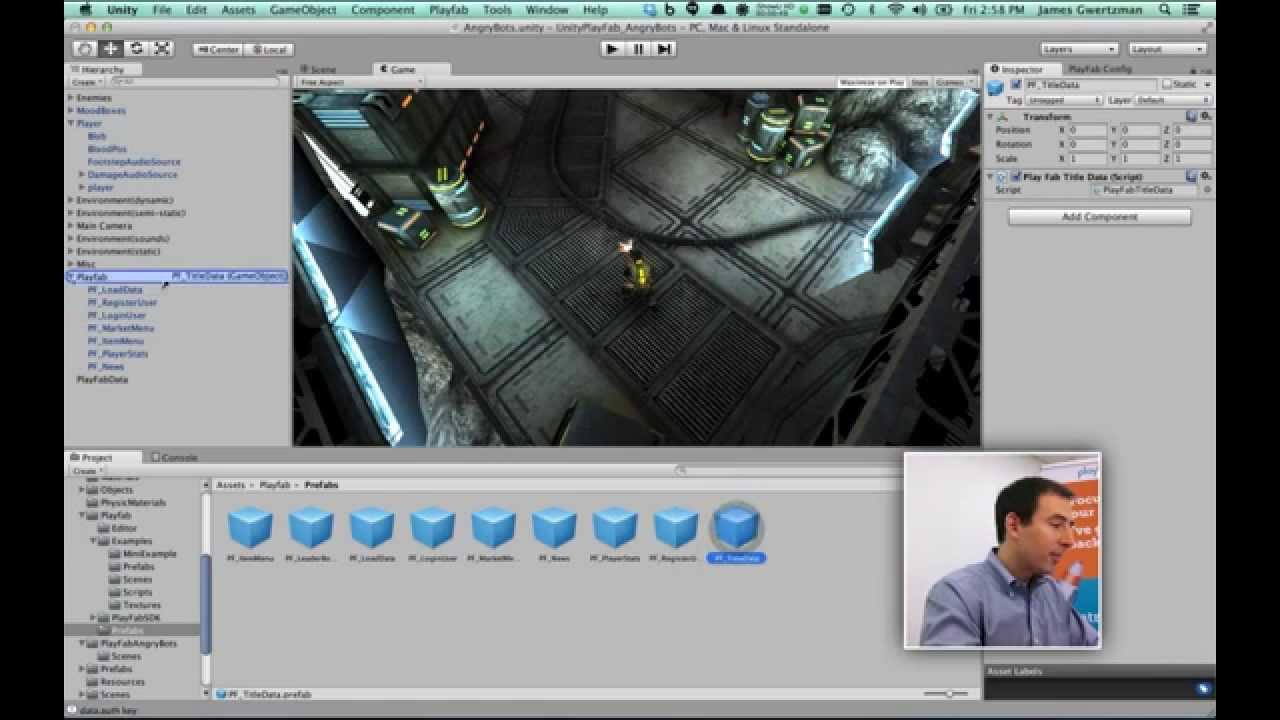Select the Scale tool in the toolbar
The width and height of the screenshot is (1280, 720).
pyautogui.click(x=162, y=48)
